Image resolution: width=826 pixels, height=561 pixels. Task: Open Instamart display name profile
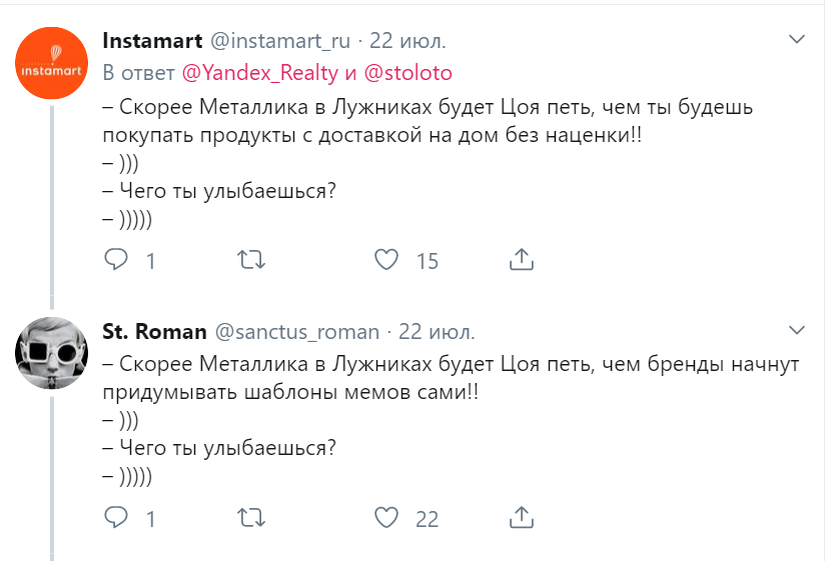coord(150,41)
